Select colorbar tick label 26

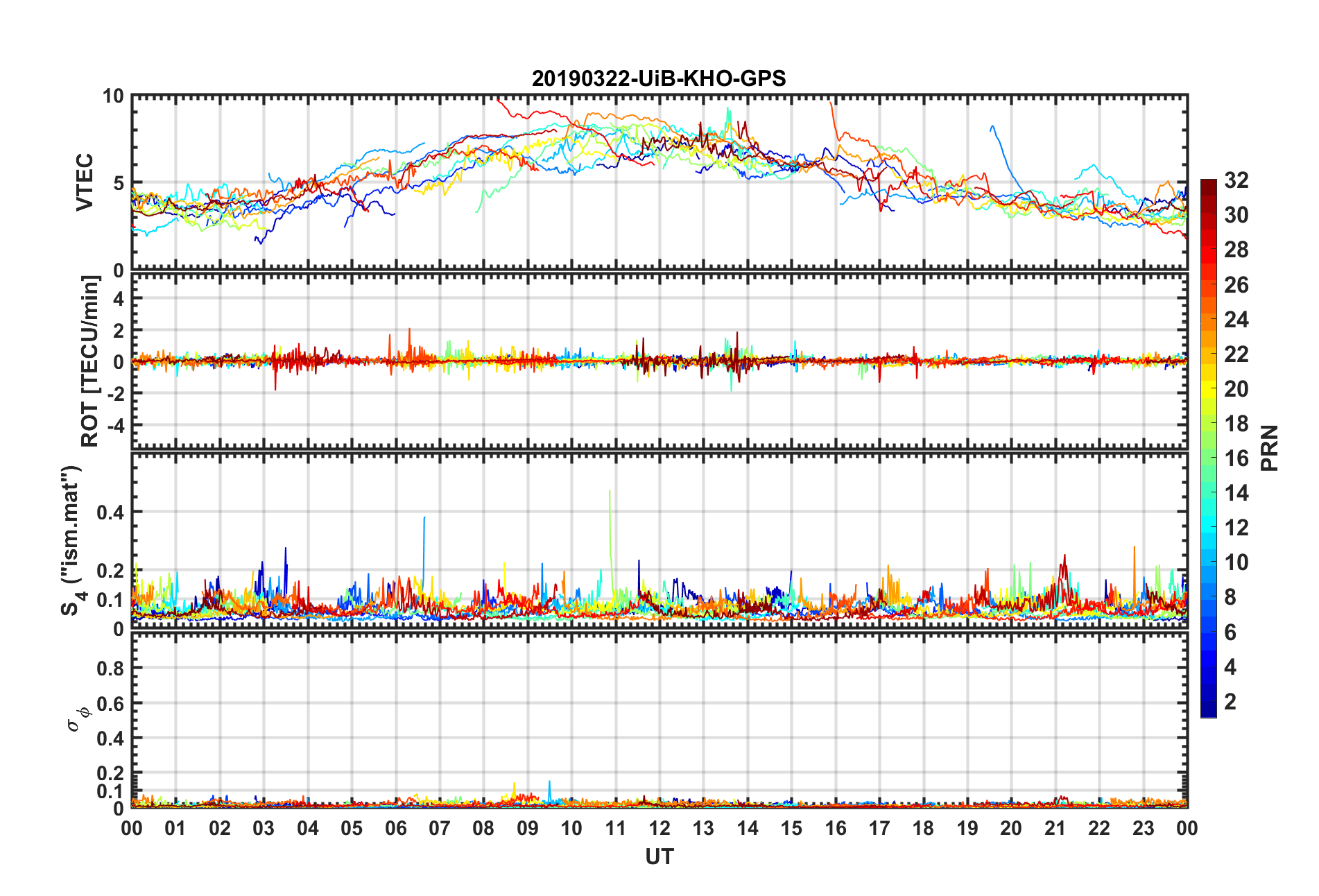(x=1236, y=284)
